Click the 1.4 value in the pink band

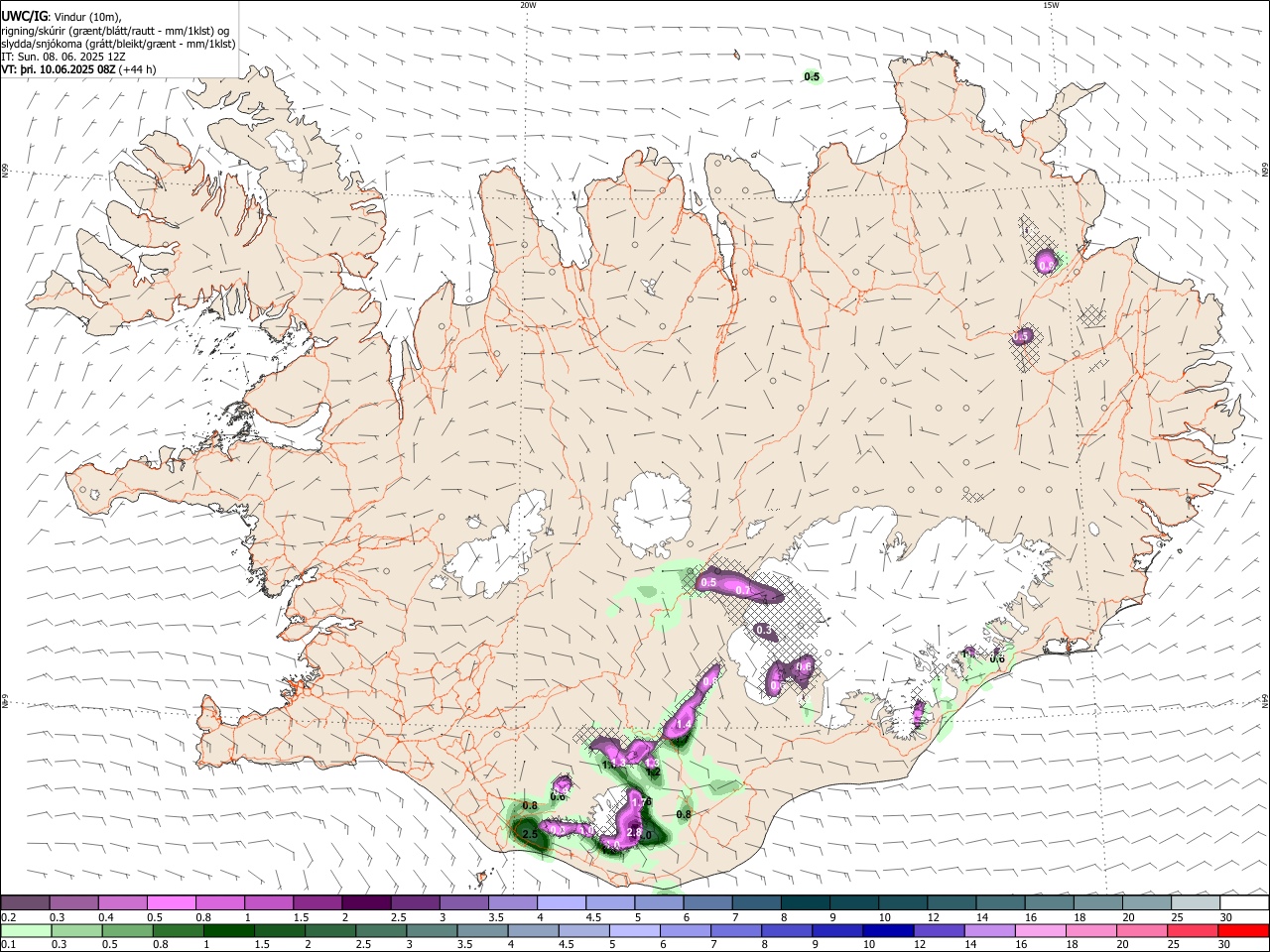[682, 725]
